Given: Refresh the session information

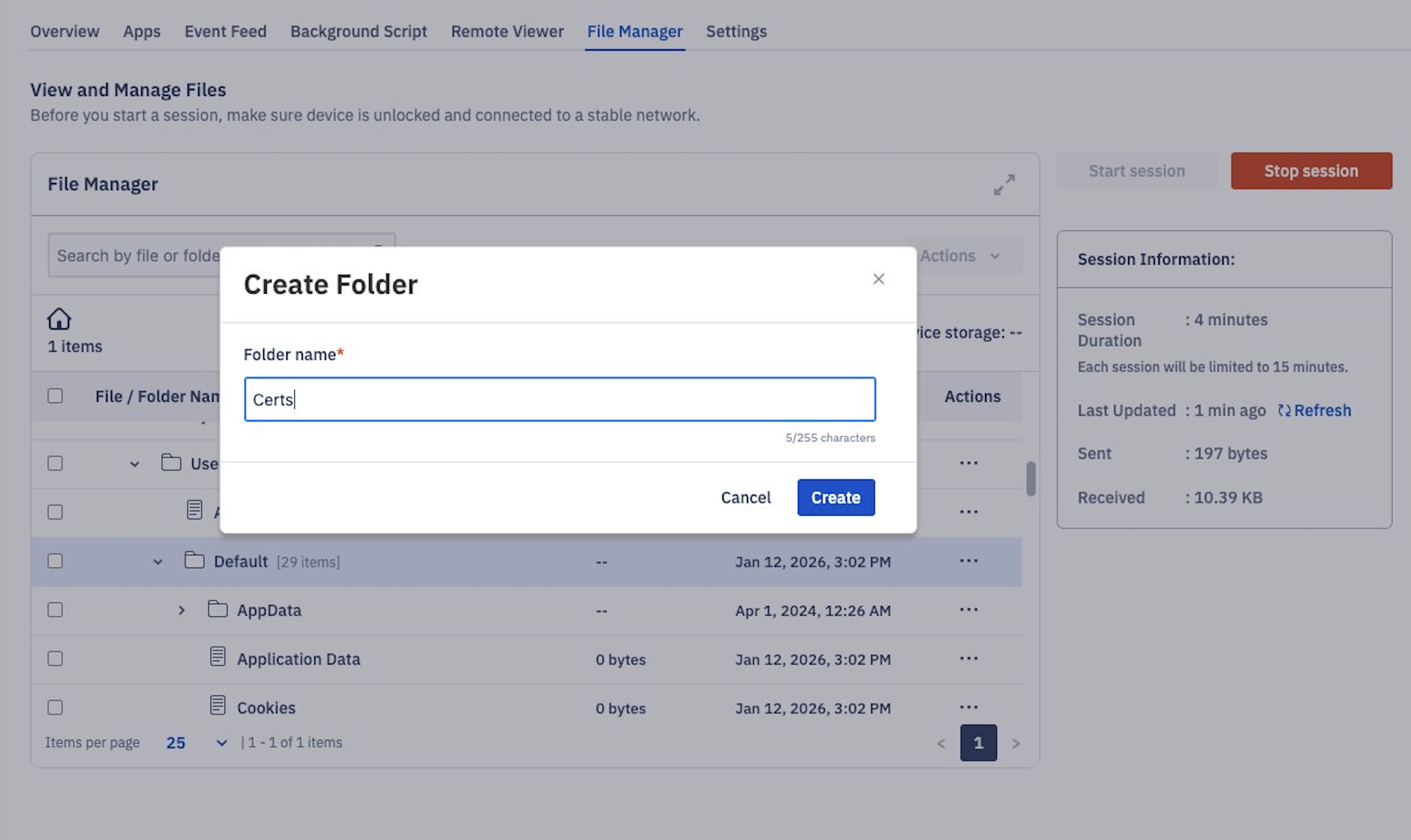Looking at the screenshot, I should pos(1314,411).
